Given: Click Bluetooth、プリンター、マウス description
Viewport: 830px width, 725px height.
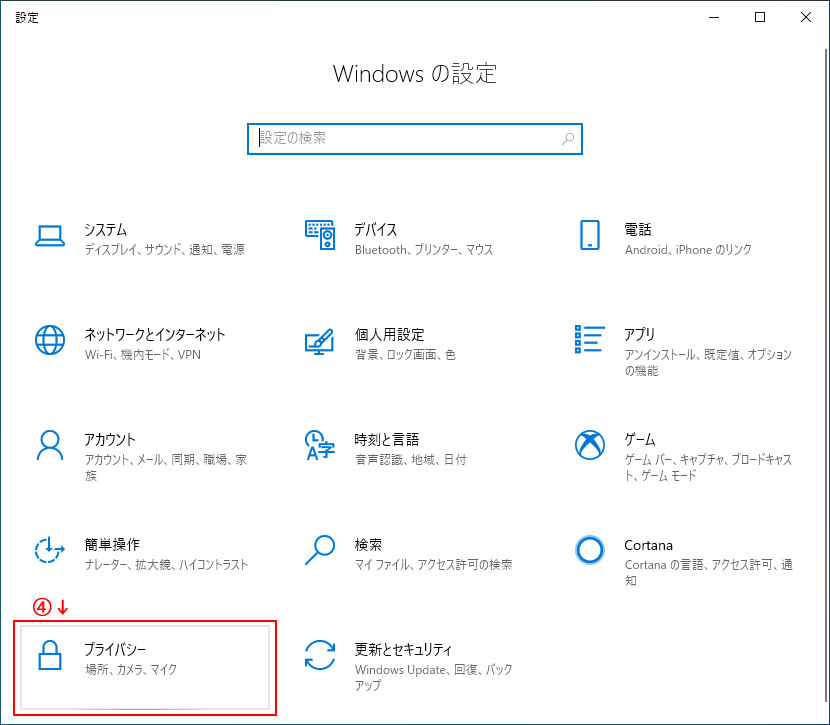Looking at the screenshot, I should [424, 249].
